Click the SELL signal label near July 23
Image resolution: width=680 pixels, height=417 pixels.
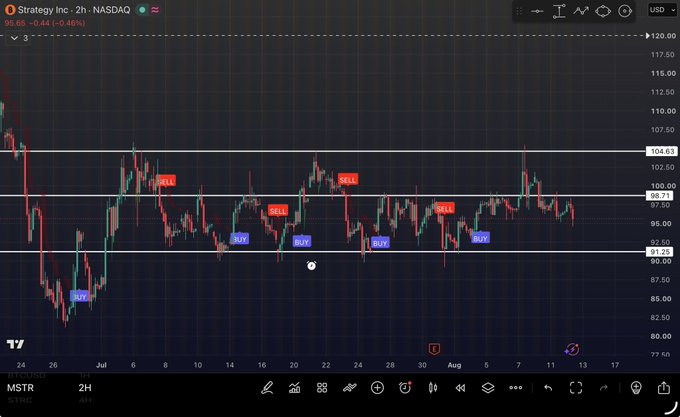348,179
